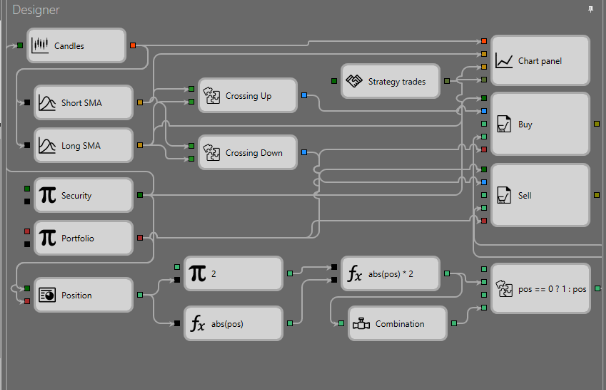
Task: Click the yellow output socket of Sell
Action: click(597, 195)
